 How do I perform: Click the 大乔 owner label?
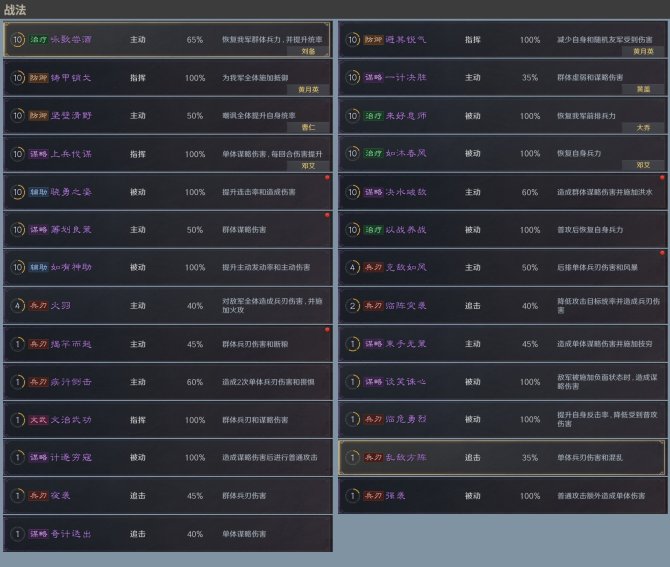643,127
